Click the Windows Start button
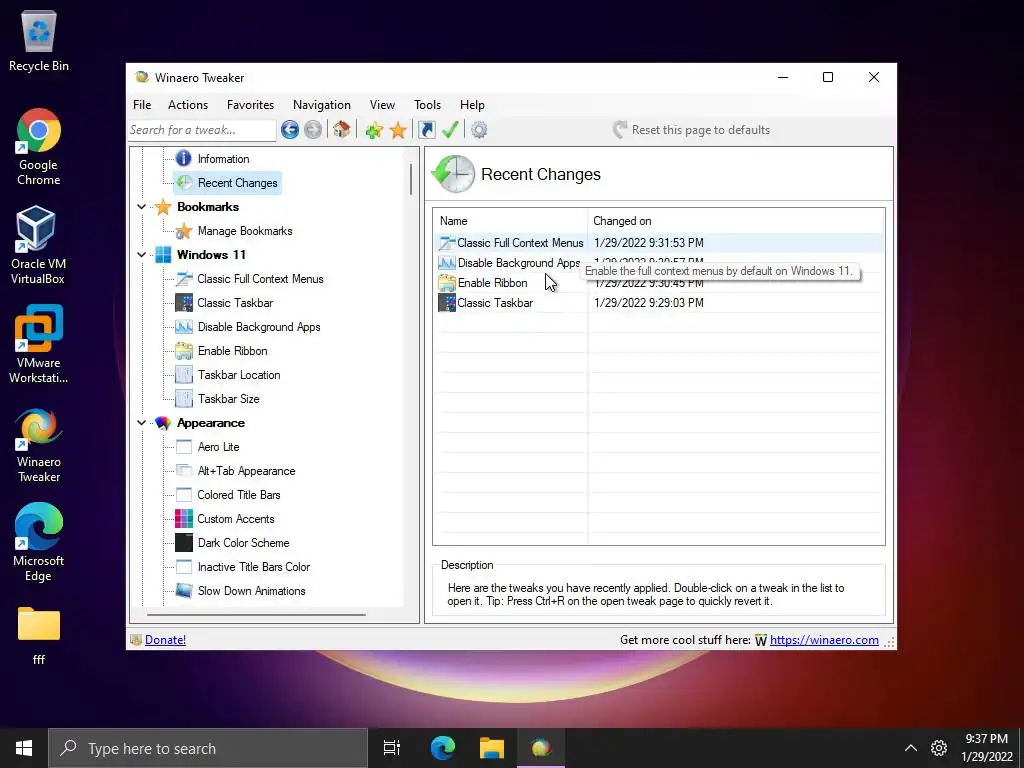 click(x=24, y=748)
